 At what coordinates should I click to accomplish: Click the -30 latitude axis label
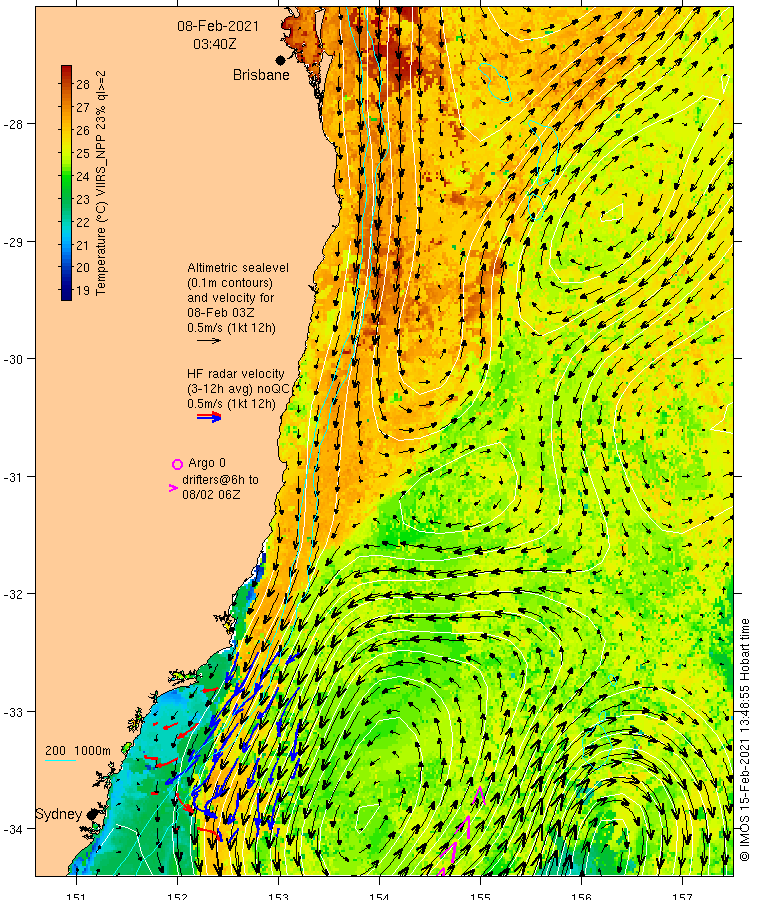point(13,359)
